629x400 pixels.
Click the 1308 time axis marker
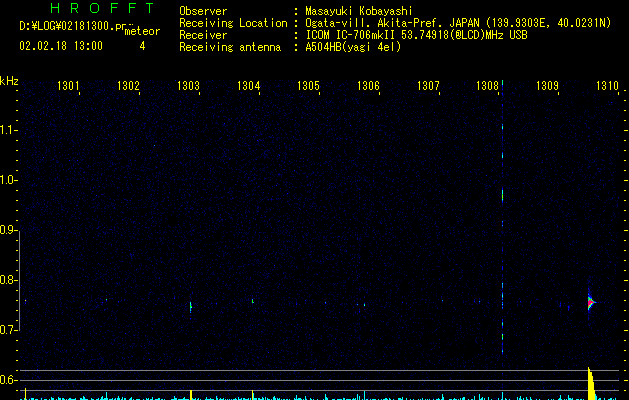coord(487,86)
